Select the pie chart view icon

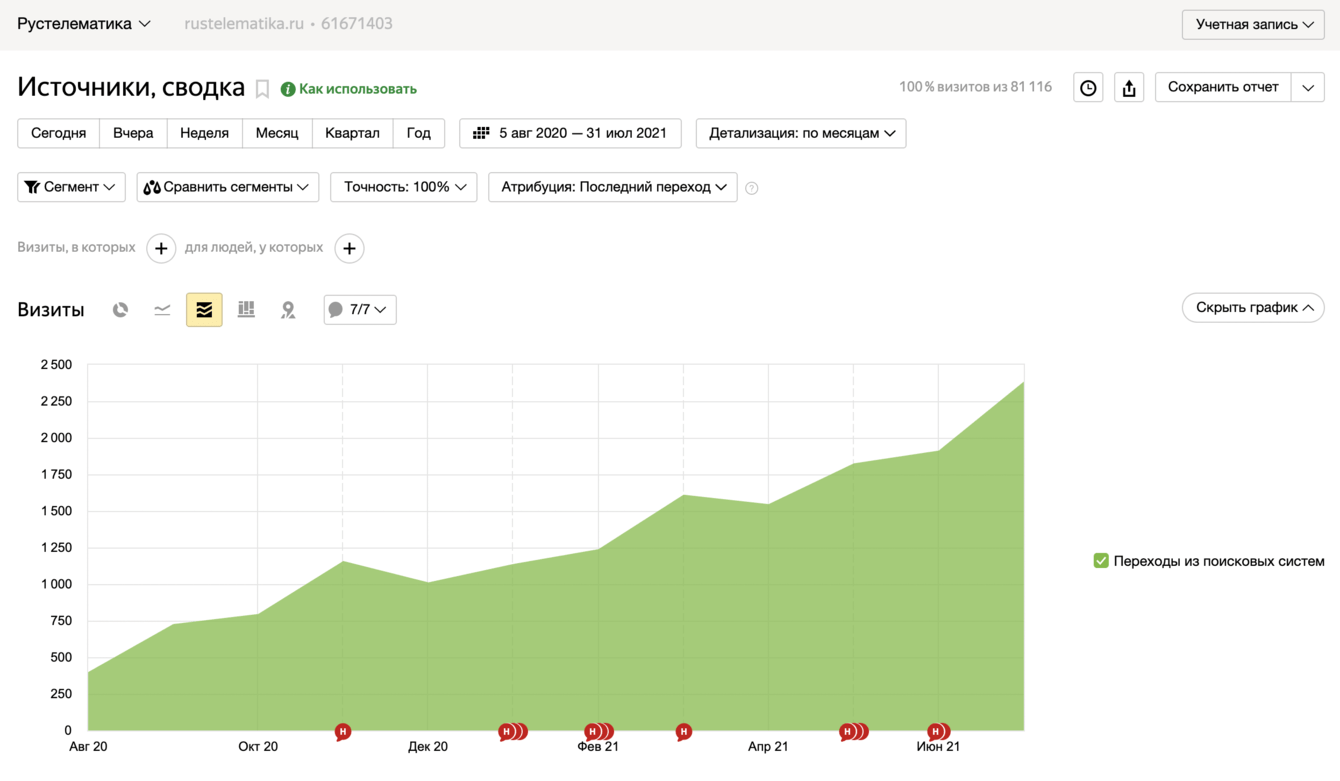tap(120, 310)
